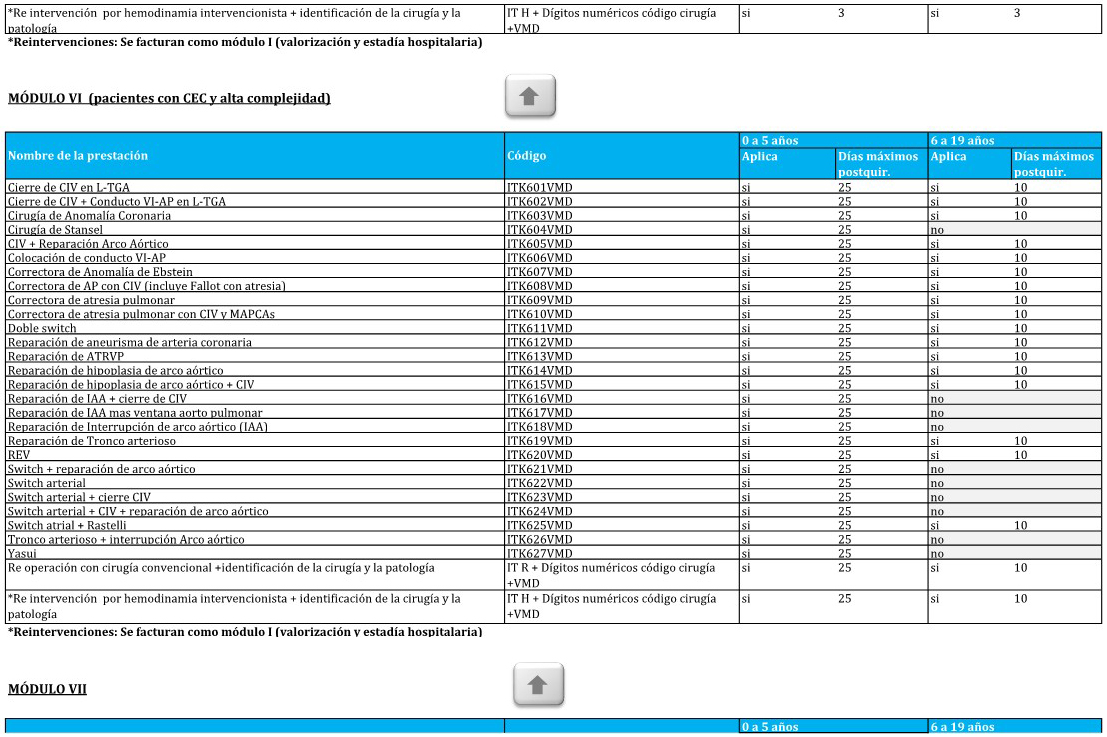Select the 'Correctora de Anomalía de Ebstein' cell

100,272
